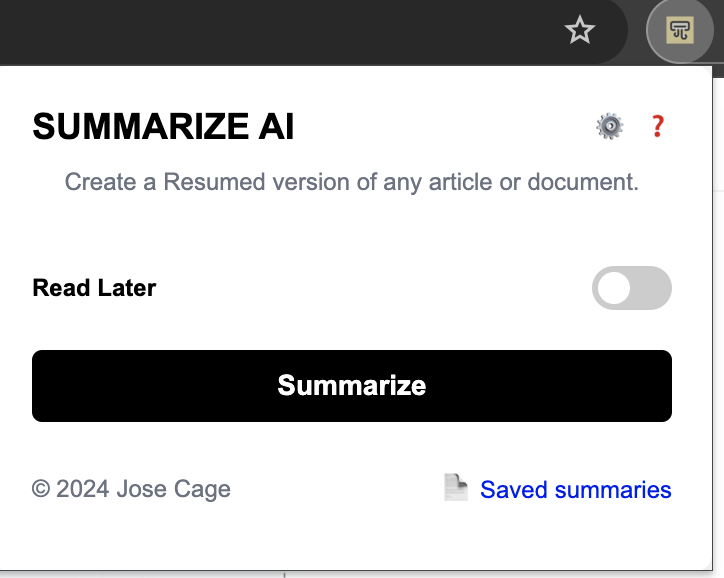
Task: Click the Summarize AI extension toolbar icon
Action: tap(680, 31)
